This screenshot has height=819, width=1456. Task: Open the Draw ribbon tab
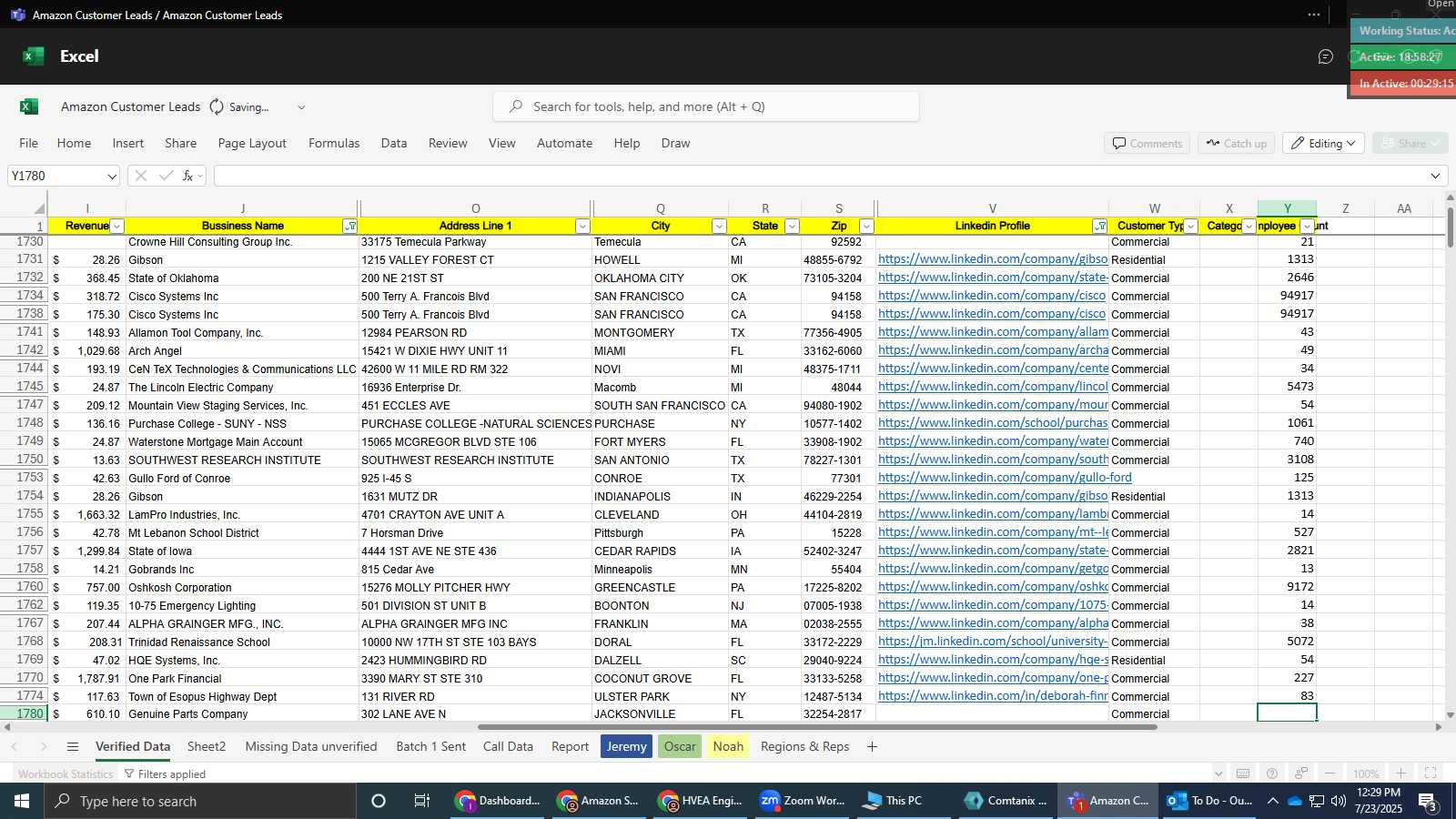675,143
